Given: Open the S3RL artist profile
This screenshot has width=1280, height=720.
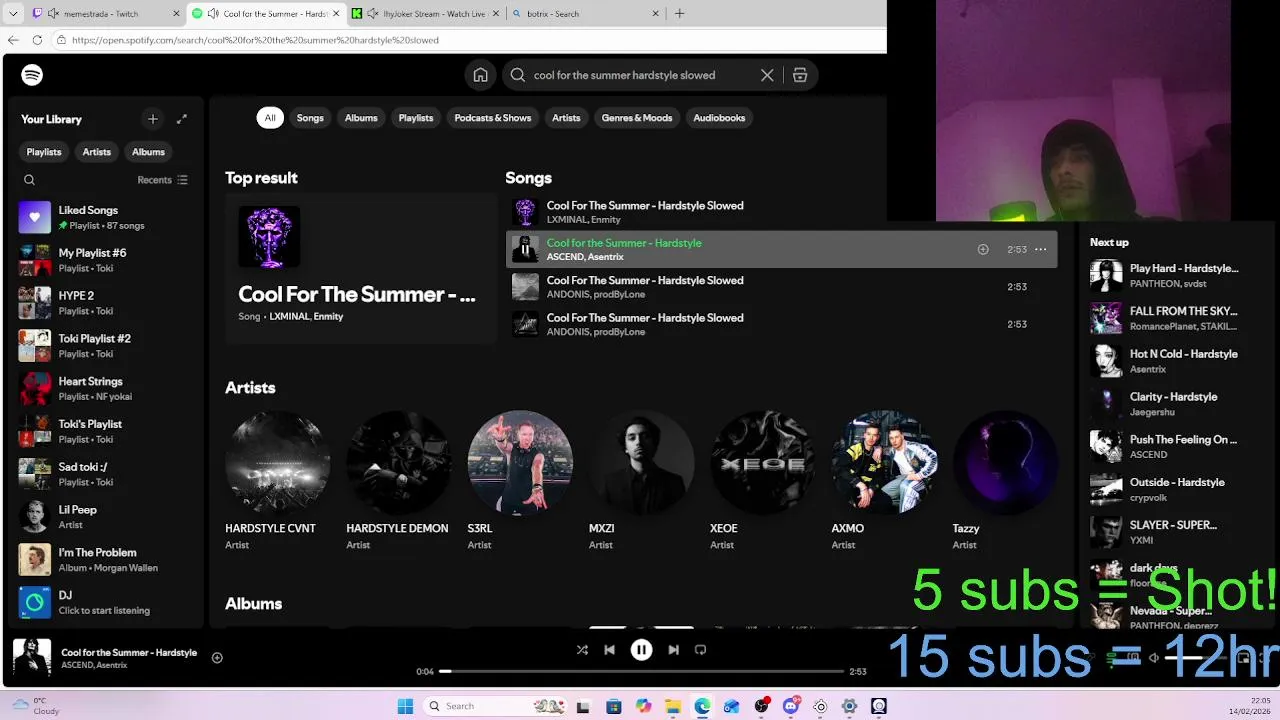Looking at the screenshot, I should click(520, 481).
